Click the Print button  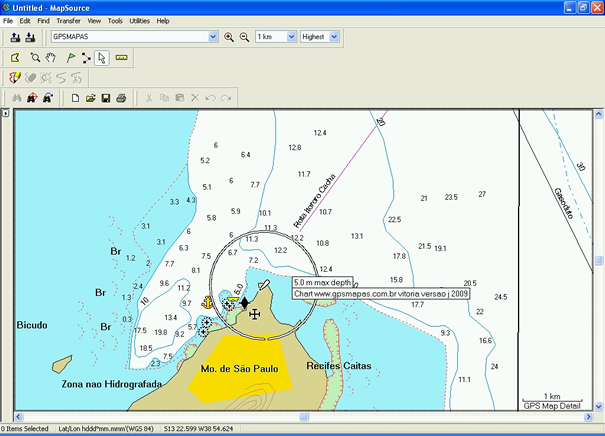coord(121,98)
